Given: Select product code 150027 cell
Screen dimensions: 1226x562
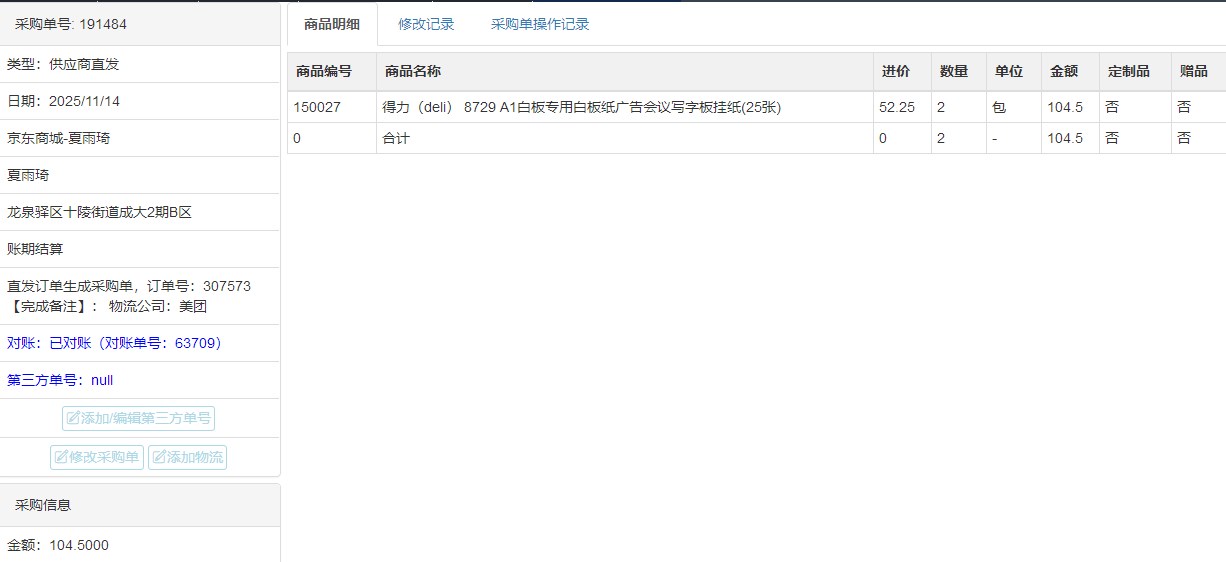Looking at the screenshot, I should [x=317, y=107].
